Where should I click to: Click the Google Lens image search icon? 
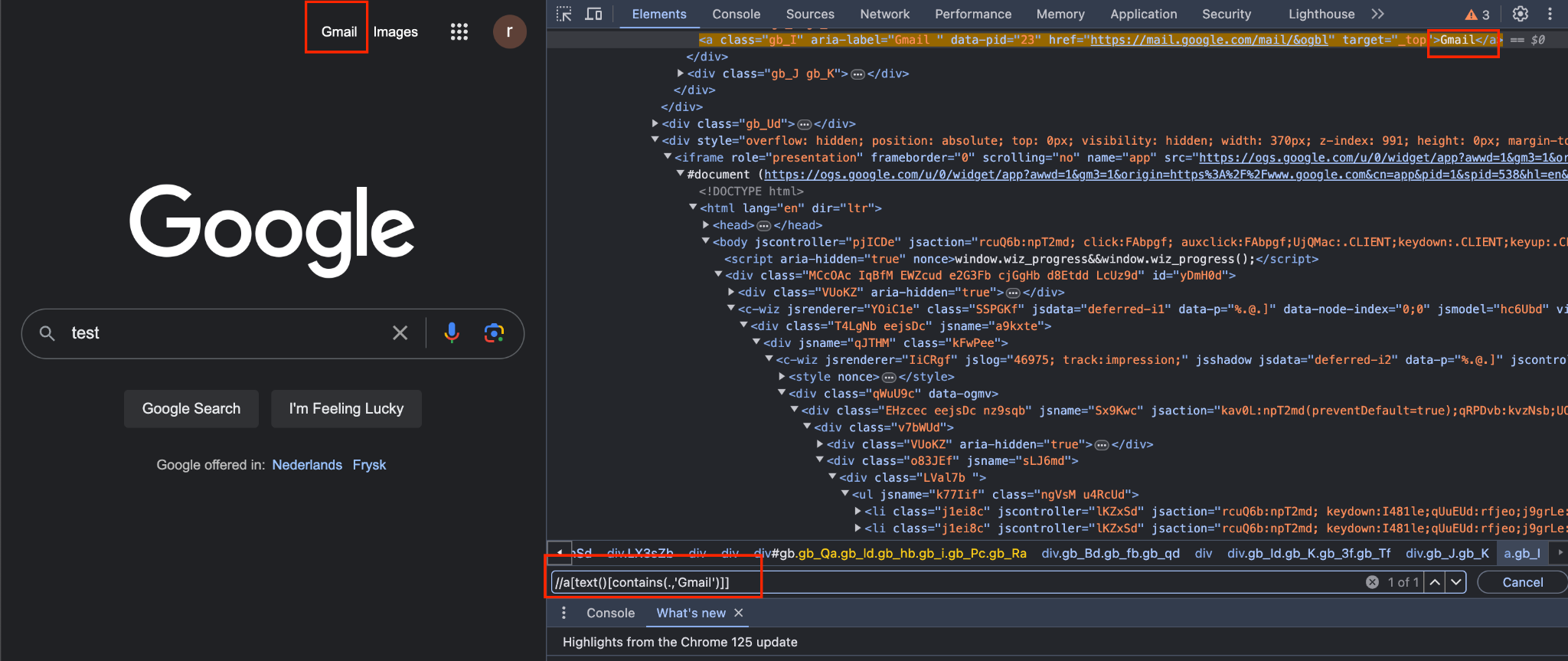(x=494, y=332)
